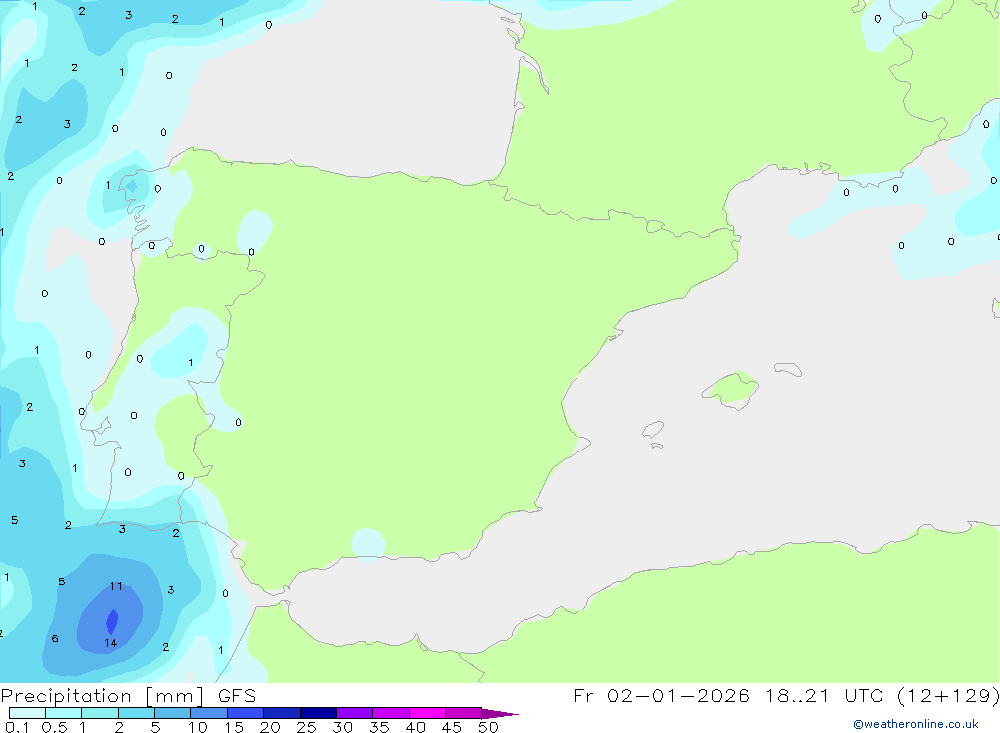Select the 5–10 mm legend color swatch
The height and width of the screenshot is (733, 1000).
pos(173,713)
